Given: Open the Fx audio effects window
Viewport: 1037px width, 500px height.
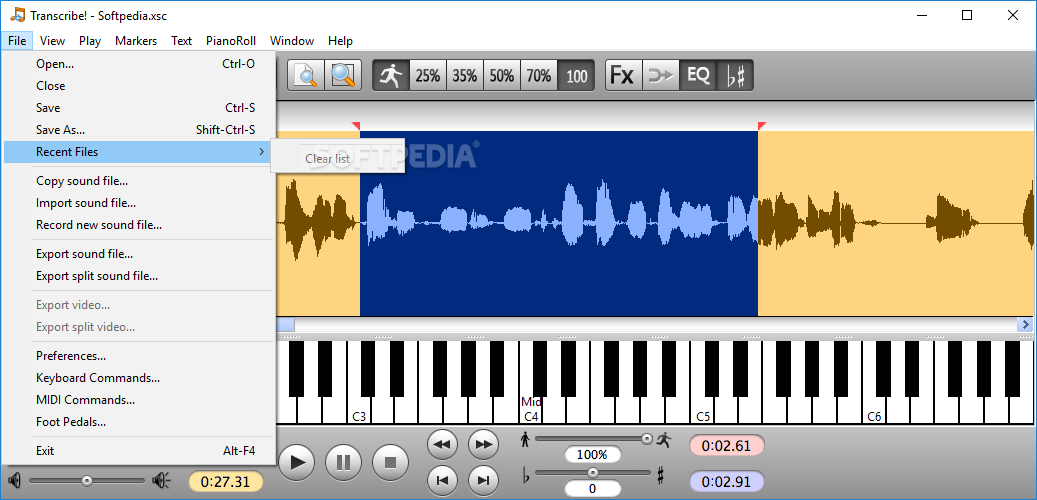Looking at the screenshot, I should click(x=624, y=75).
